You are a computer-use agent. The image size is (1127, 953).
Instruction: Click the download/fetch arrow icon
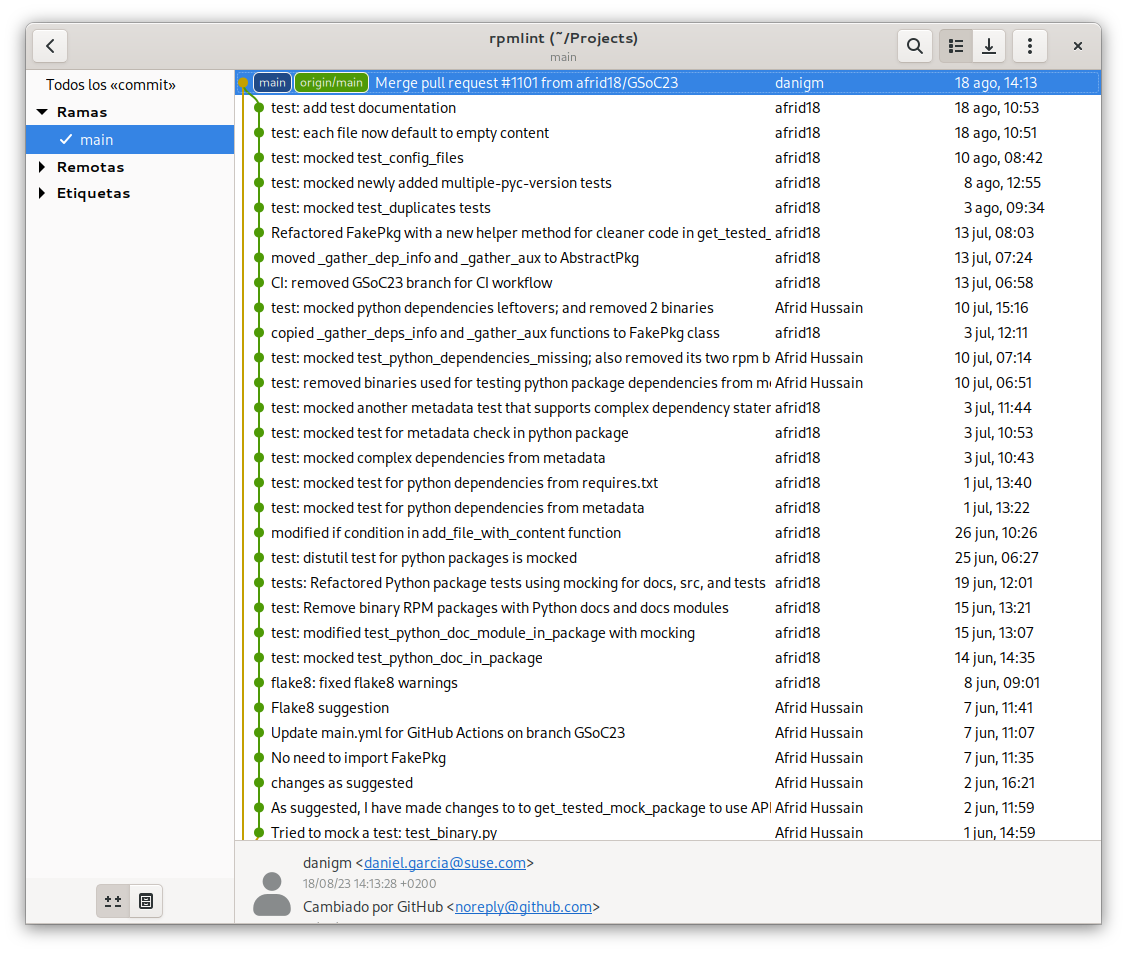[989, 46]
